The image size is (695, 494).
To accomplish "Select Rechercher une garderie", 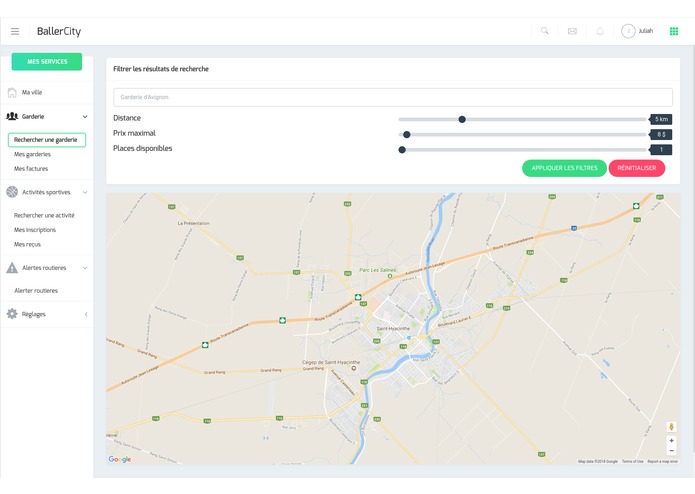I will tap(47, 140).
